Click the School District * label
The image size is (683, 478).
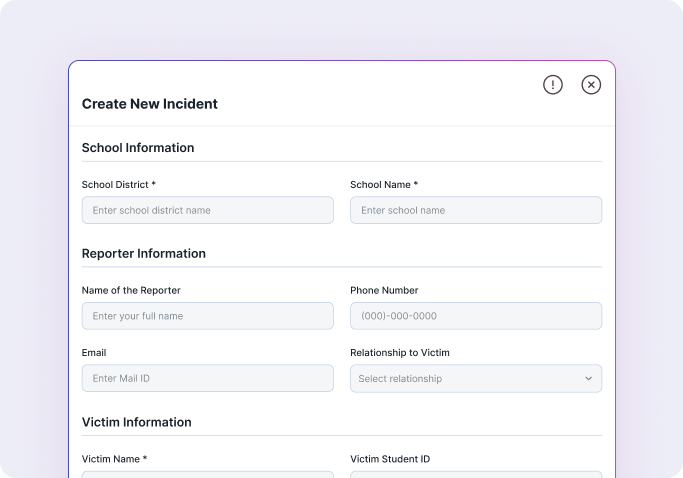pyautogui.click(x=119, y=185)
